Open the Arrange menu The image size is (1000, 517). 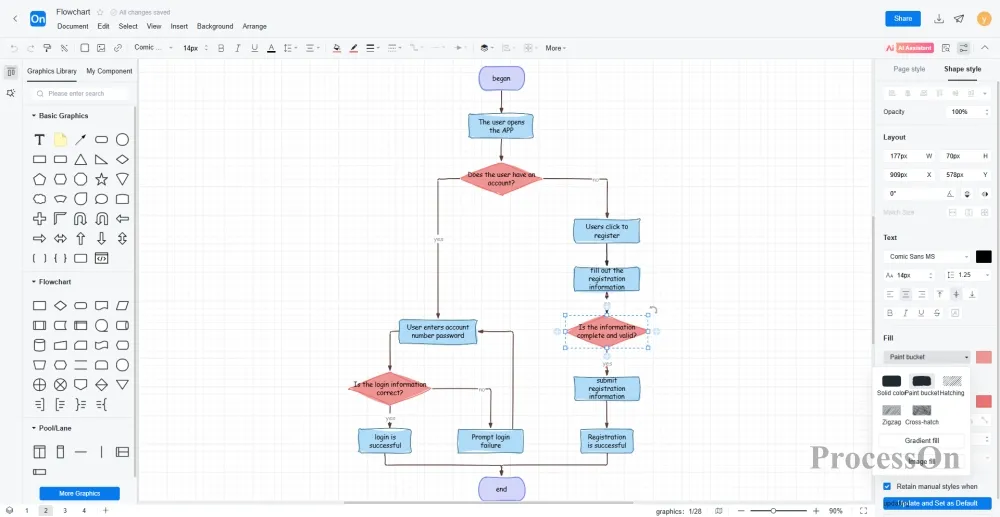[x=254, y=26]
